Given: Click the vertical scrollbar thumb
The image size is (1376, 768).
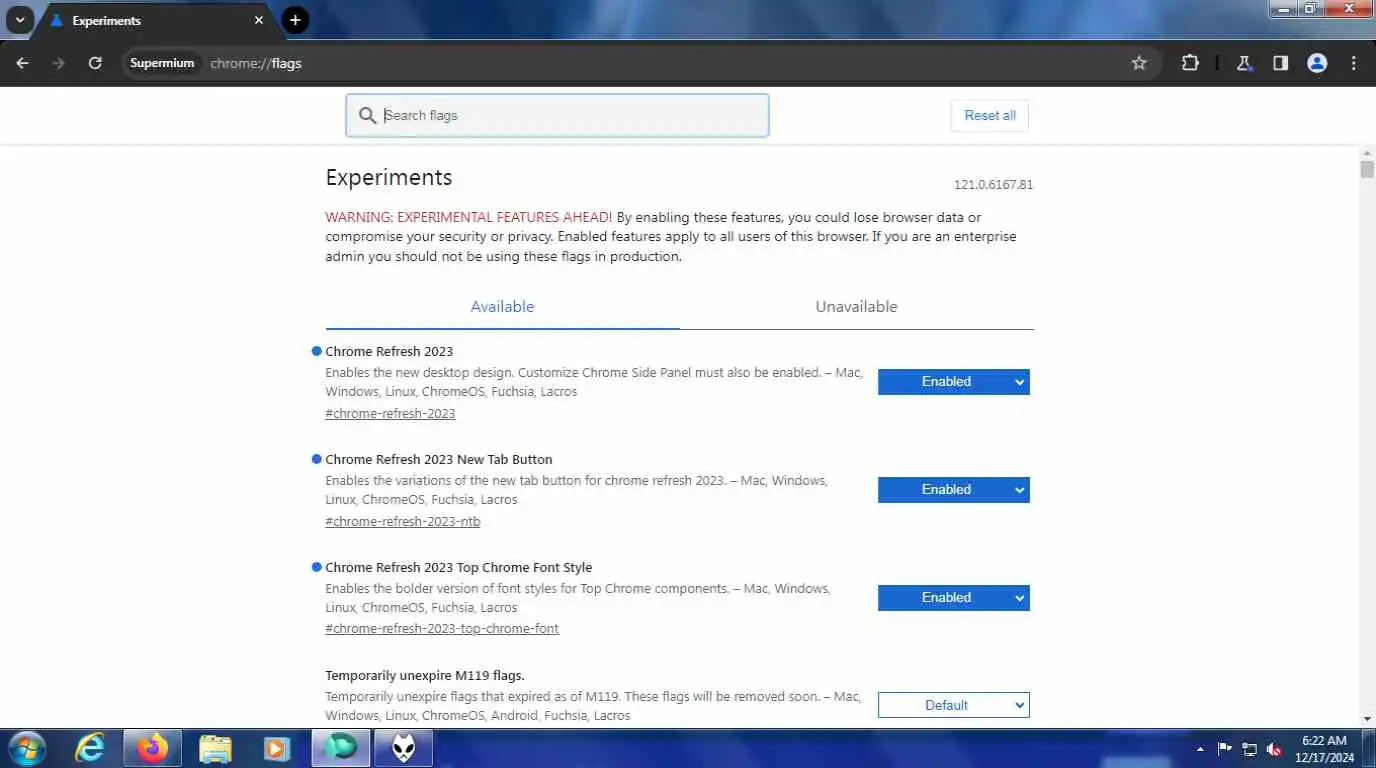Looking at the screenshot, I should click(1367, 168).
